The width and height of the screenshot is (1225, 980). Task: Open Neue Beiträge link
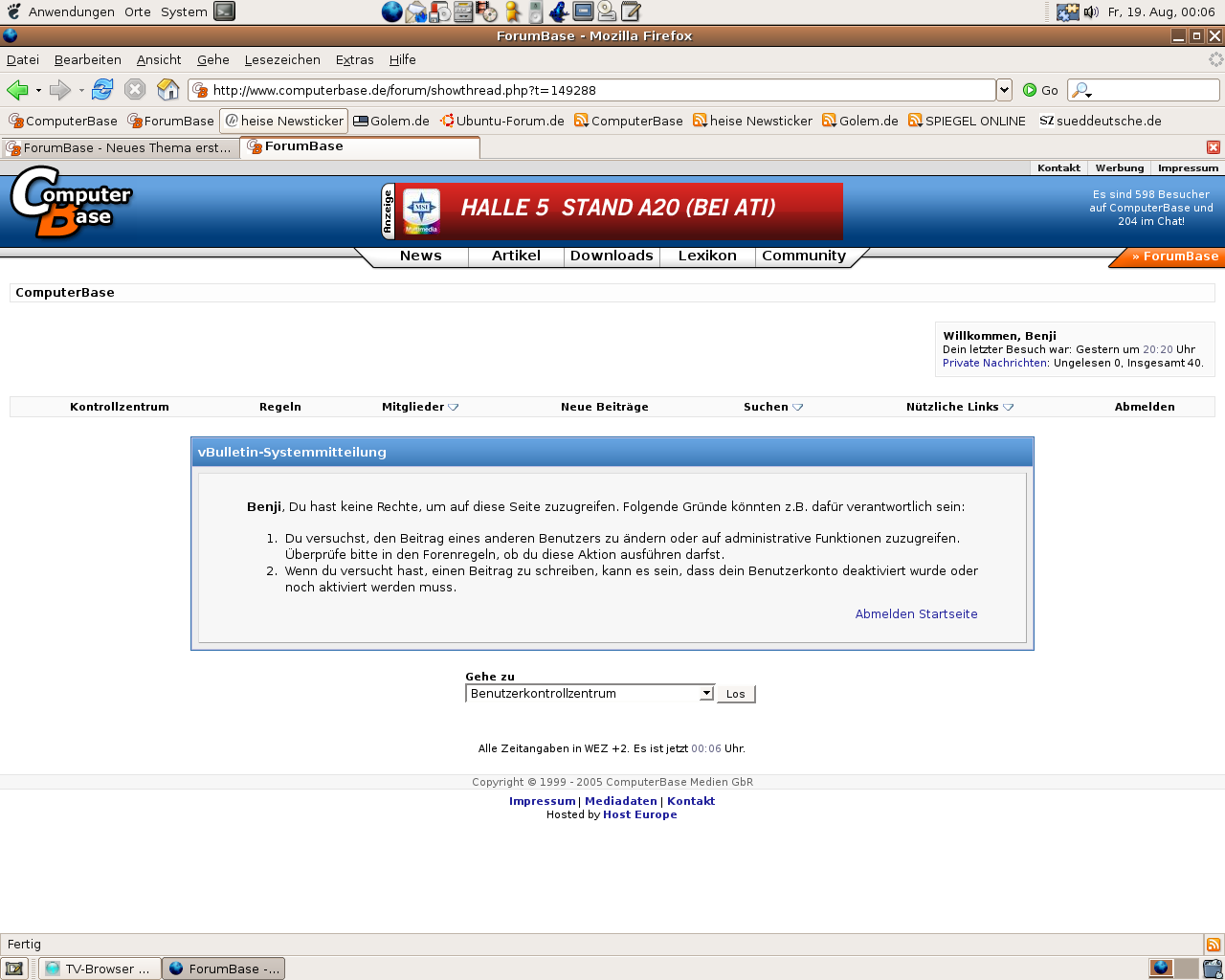click(x=605, y=407)
